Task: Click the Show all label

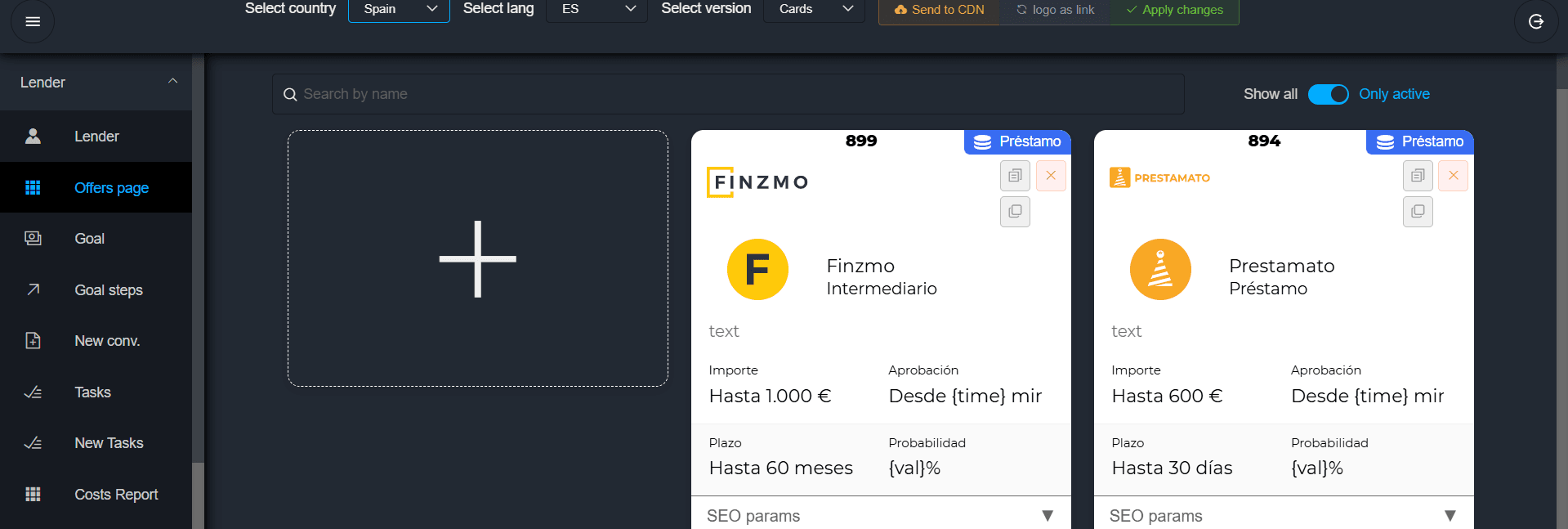Action: pyautogui.click(x=1270, y=94)
